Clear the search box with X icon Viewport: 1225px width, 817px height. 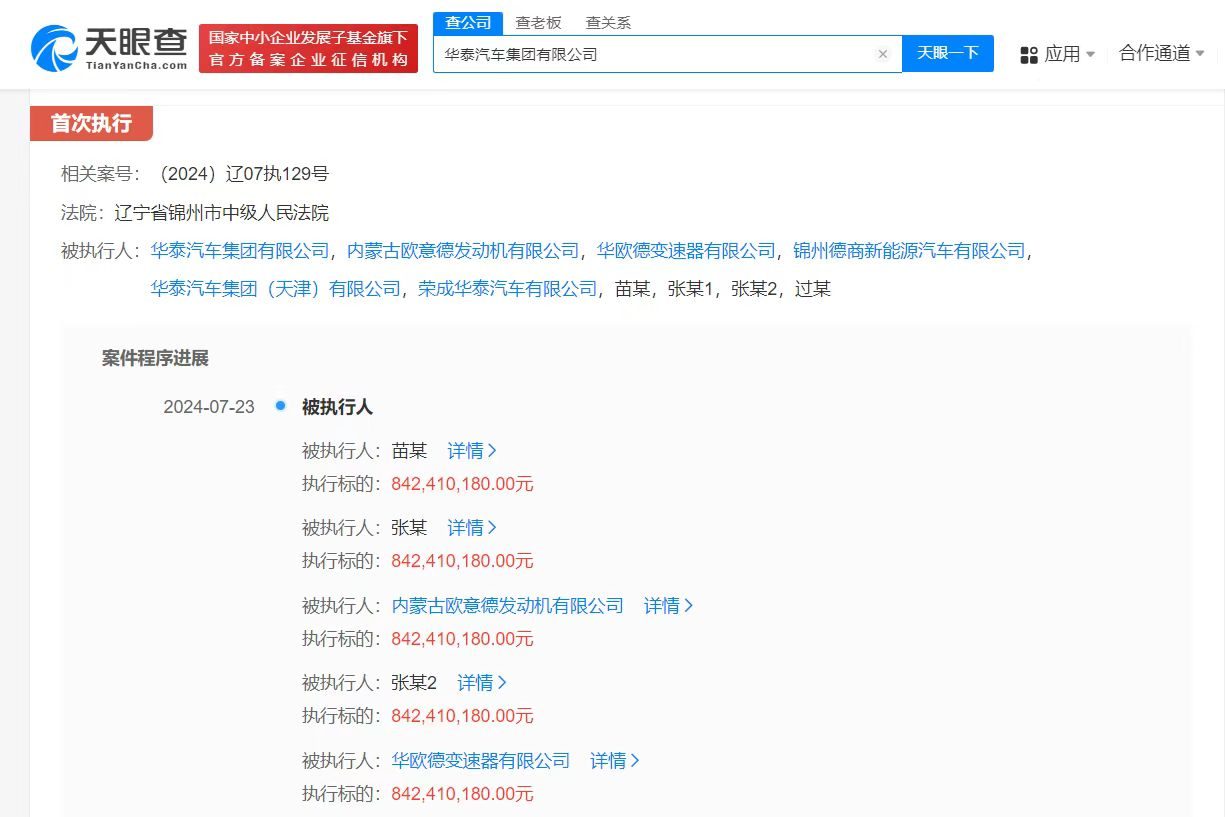[x=882, y=55]
